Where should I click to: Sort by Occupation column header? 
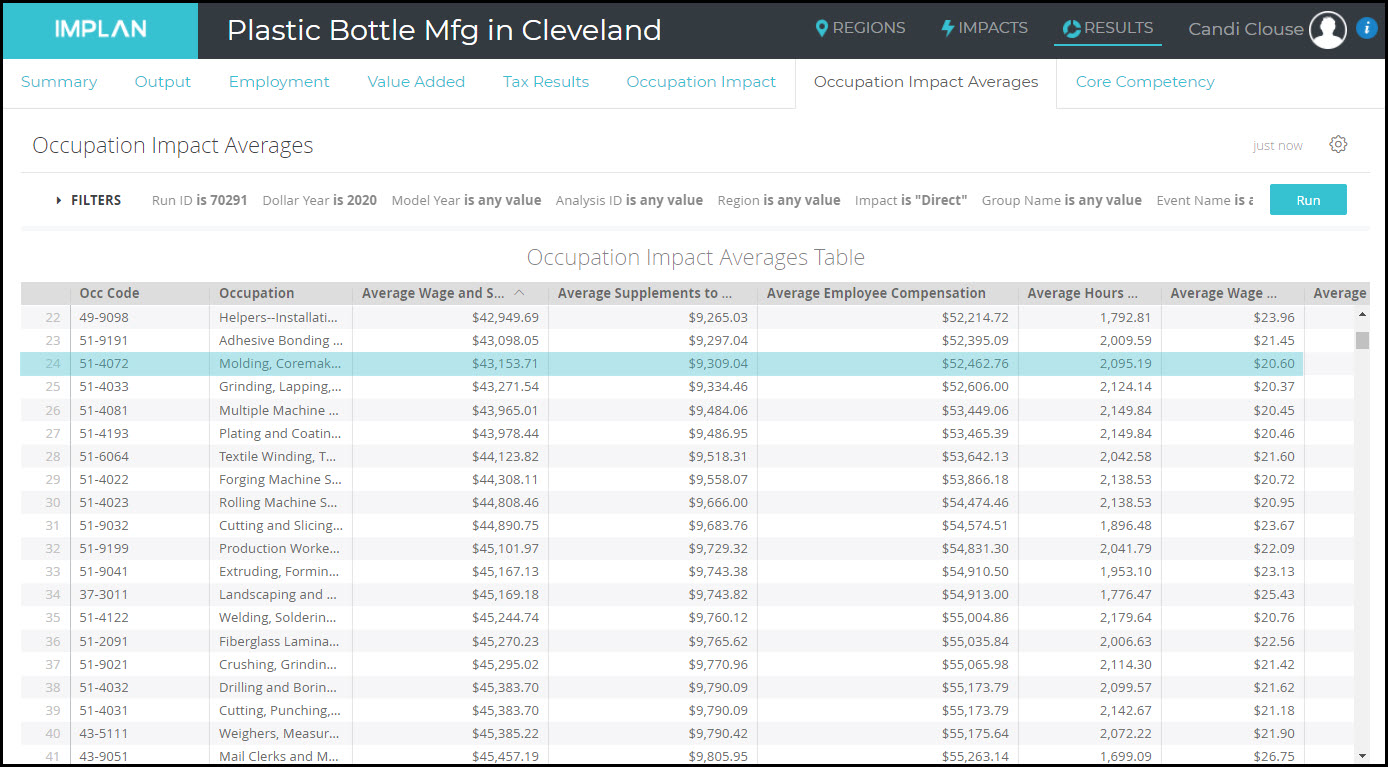[280, 293]
